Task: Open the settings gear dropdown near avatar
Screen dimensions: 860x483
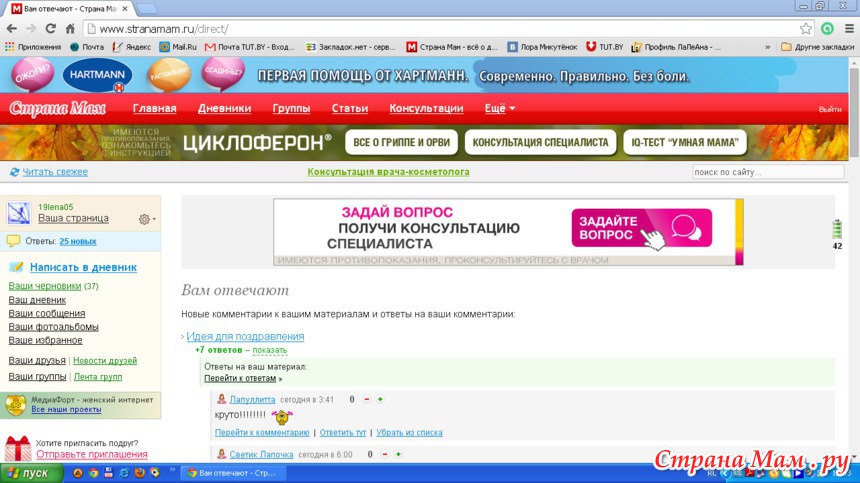Action: [146, 219]
